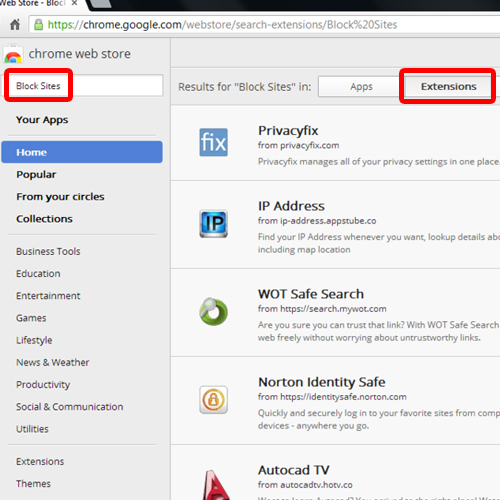Browse the Lifestyle category

click(x=34, y=340)
